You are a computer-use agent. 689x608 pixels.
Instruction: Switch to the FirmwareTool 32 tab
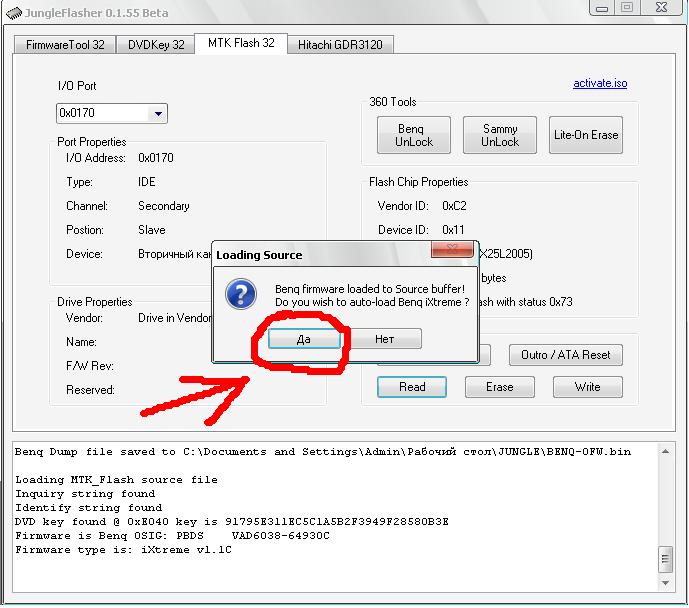(x=65, y=45)
